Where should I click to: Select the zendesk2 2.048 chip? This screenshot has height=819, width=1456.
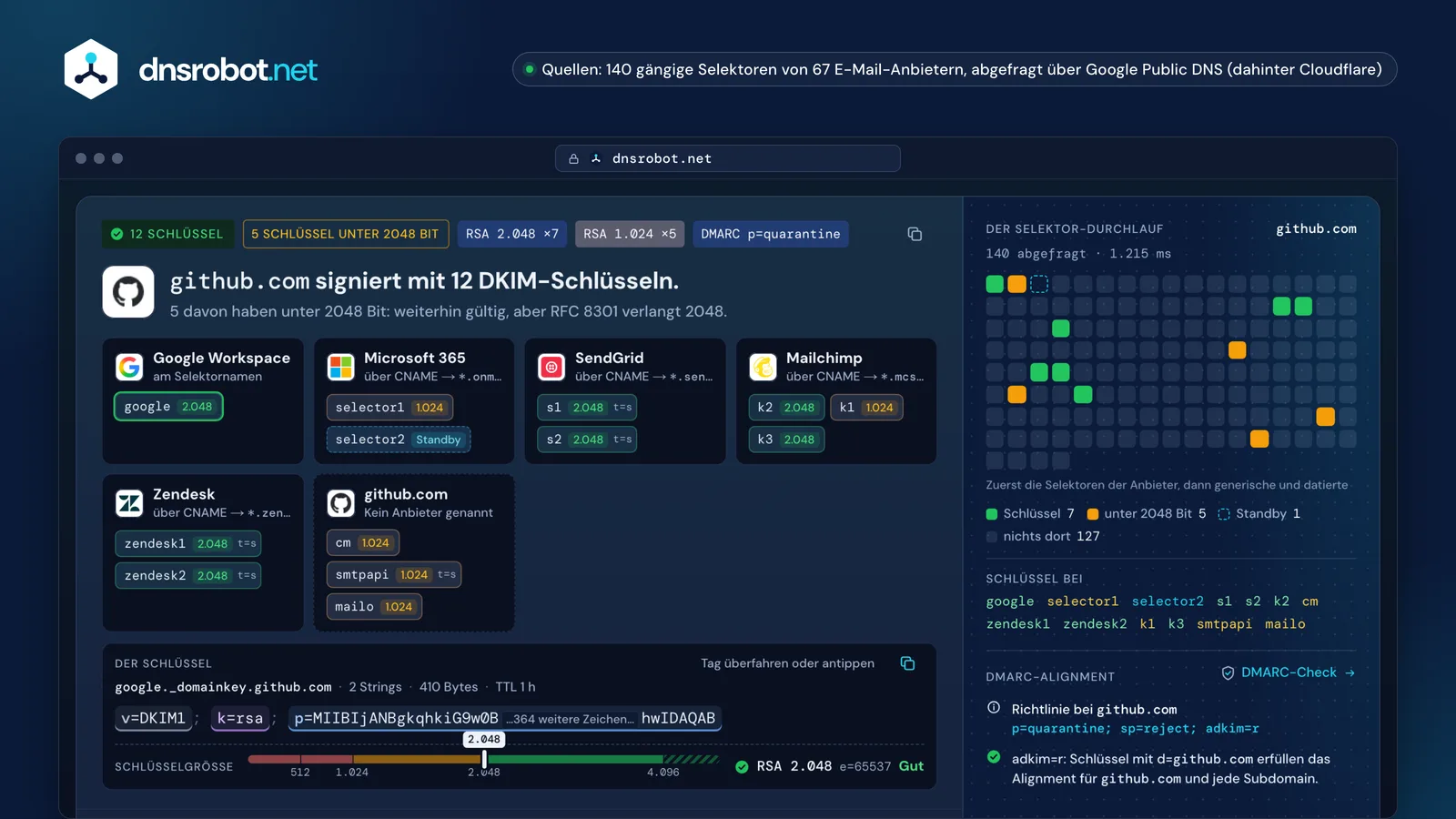tap(188, 576)
